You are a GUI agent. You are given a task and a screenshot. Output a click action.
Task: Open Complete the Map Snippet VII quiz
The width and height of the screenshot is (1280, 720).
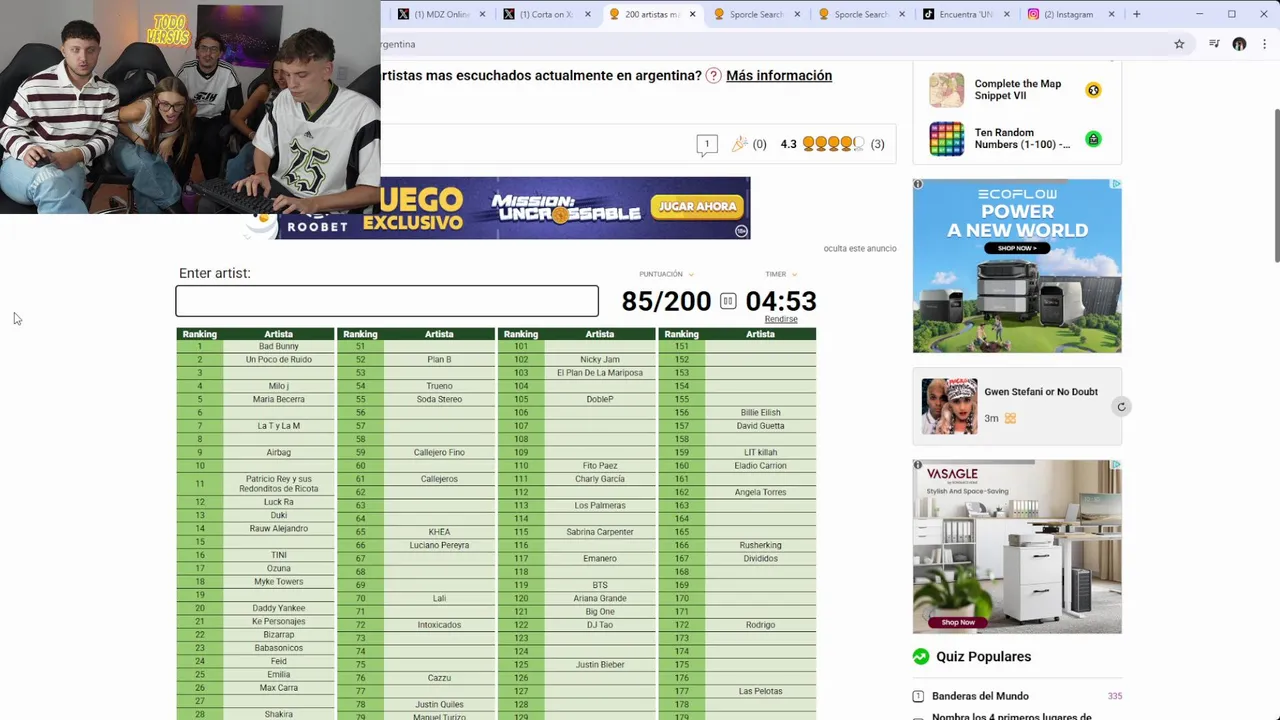1018,90
